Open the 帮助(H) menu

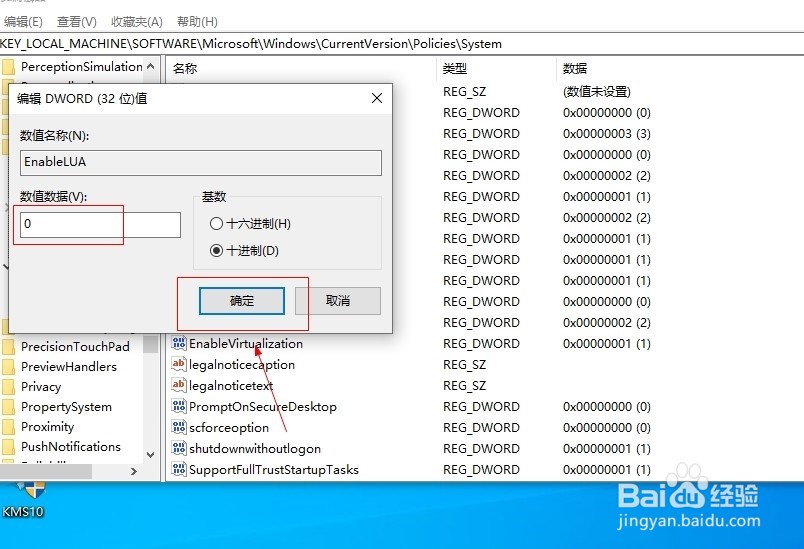197,22
